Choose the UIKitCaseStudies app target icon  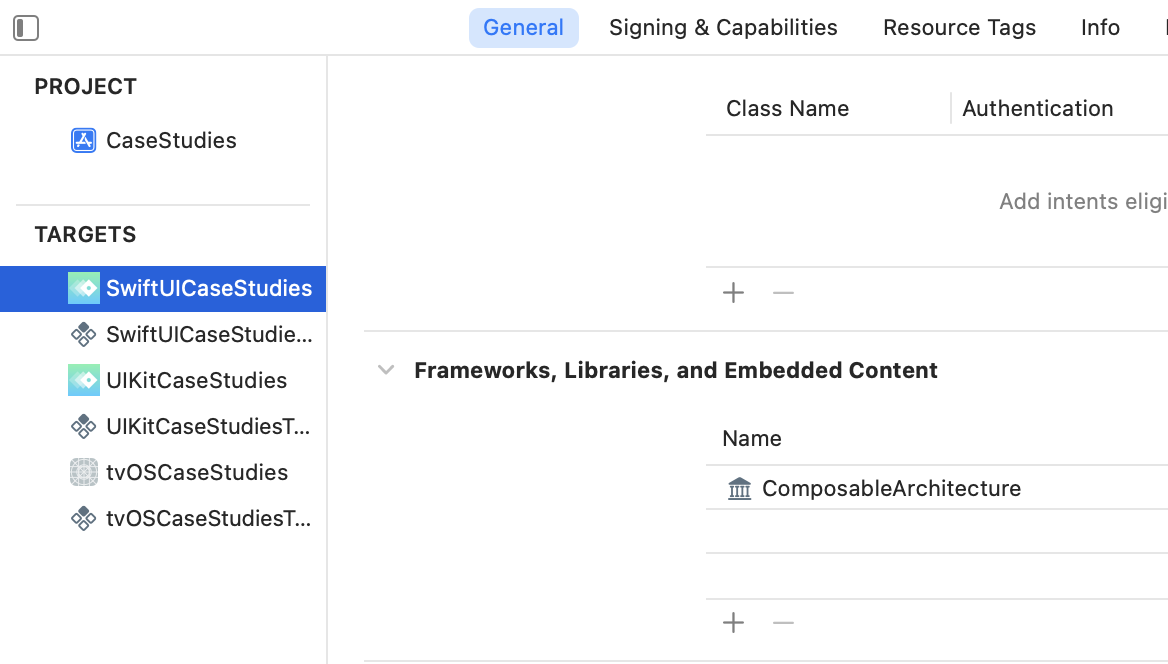pos(83,380)
